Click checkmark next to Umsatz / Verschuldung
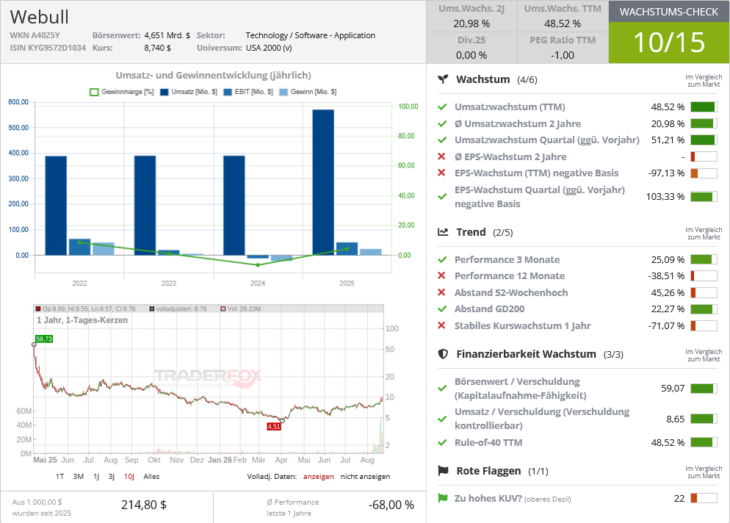 click(442, 419)
